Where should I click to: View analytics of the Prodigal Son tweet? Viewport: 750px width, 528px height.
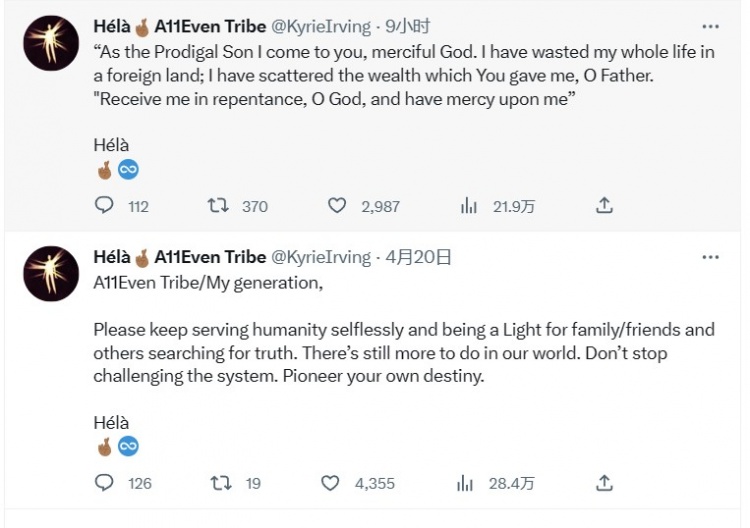pos(467,206)
